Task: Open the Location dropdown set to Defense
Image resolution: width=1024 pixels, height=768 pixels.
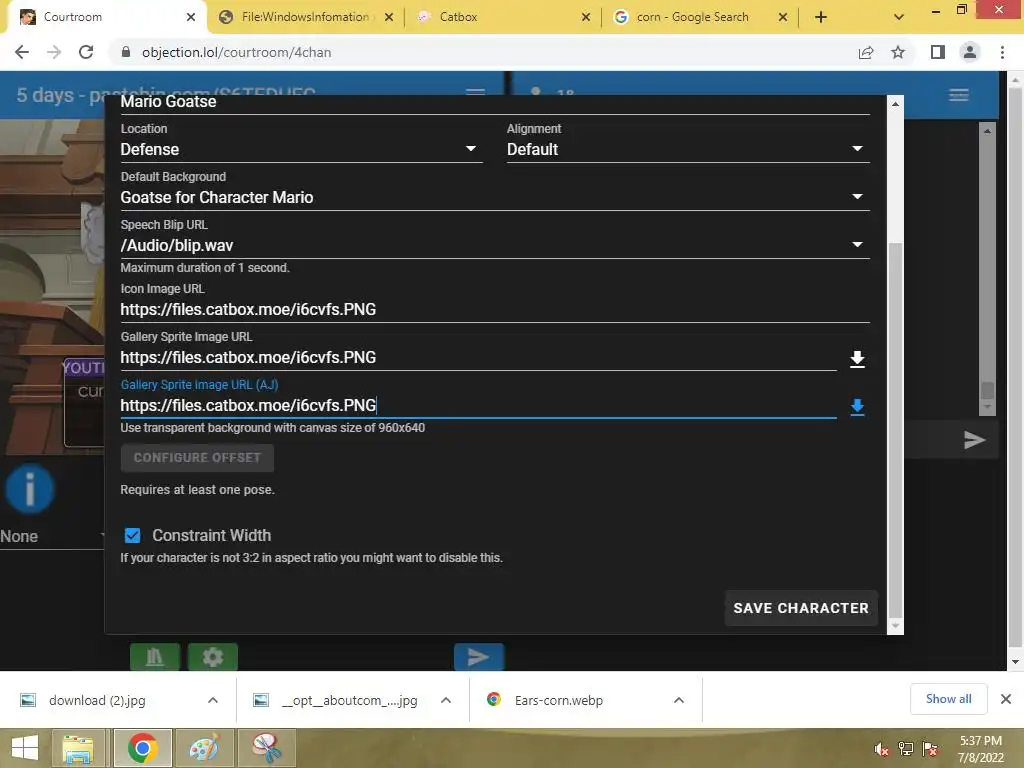Action: (301, 149)
